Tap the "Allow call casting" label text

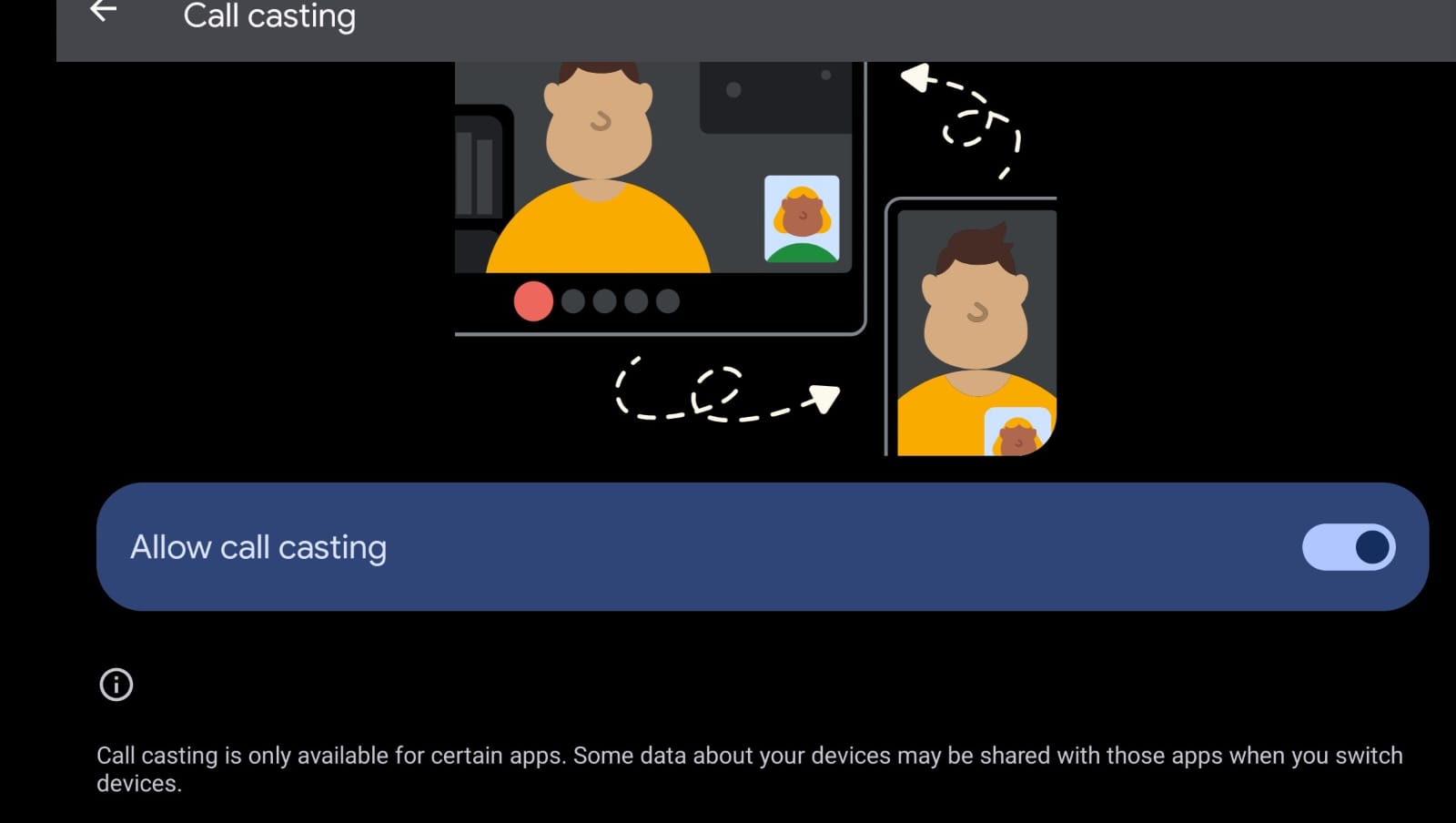[x=258, y=547]
